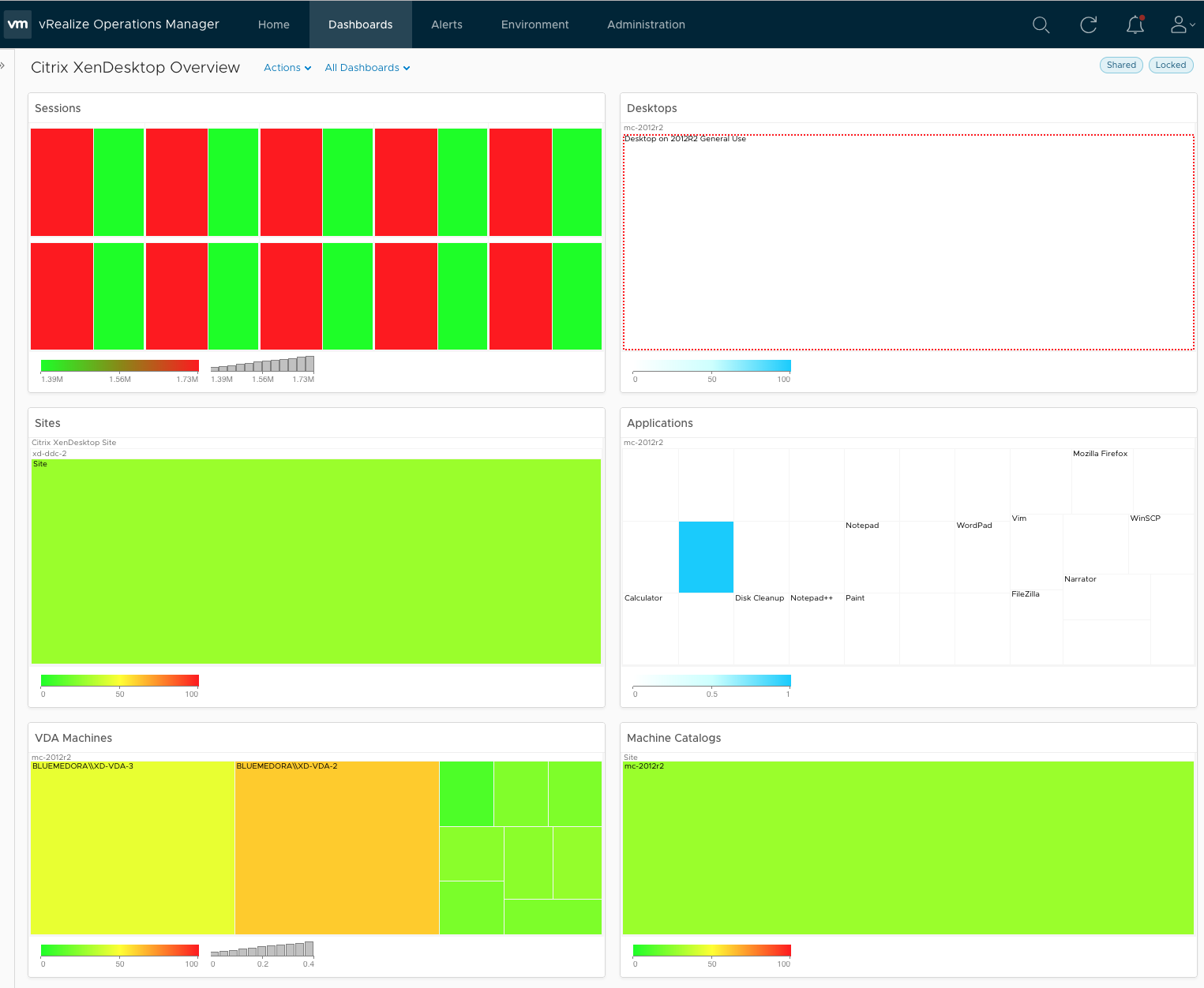Screen dimensions: 1204x988
Task: Click the Sessions size histogram legend
Action: coord(262,364)
